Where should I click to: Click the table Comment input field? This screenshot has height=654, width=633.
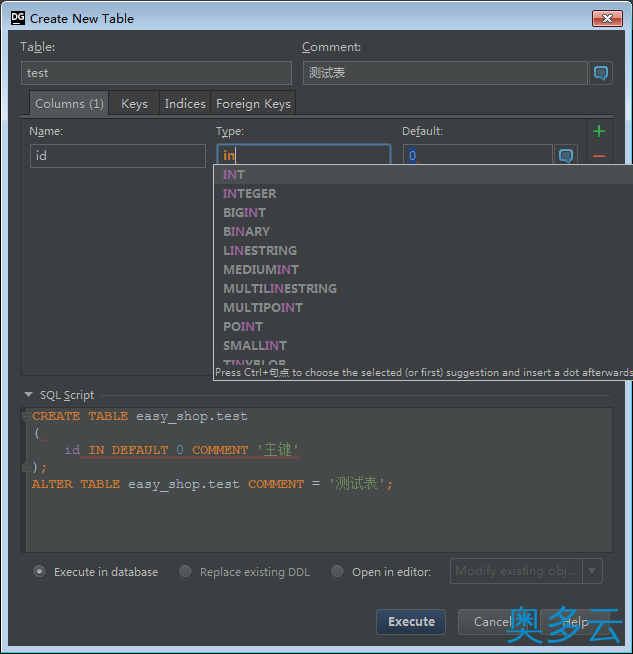(445, 73)
